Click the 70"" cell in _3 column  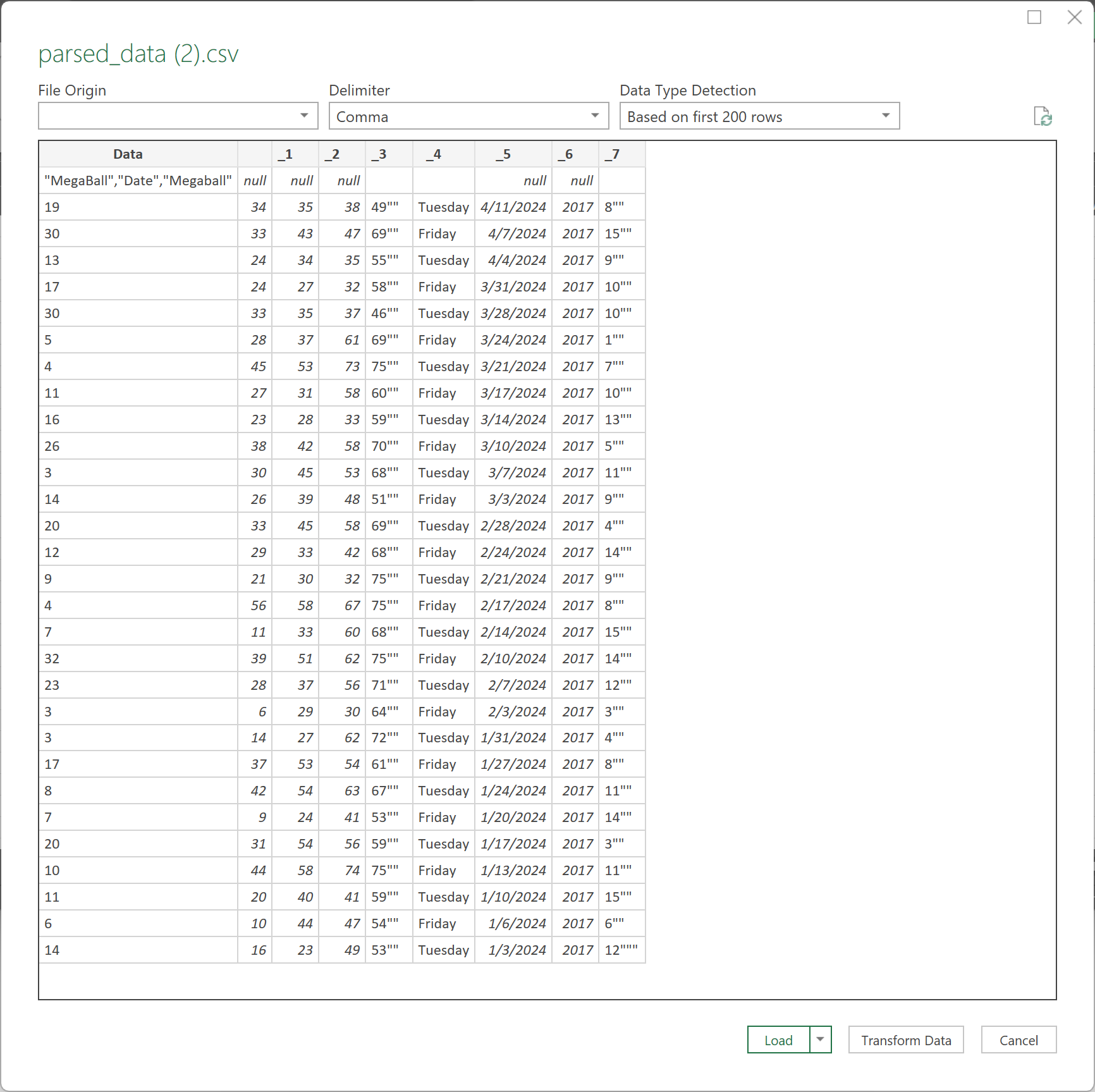(x=389, y=446)
